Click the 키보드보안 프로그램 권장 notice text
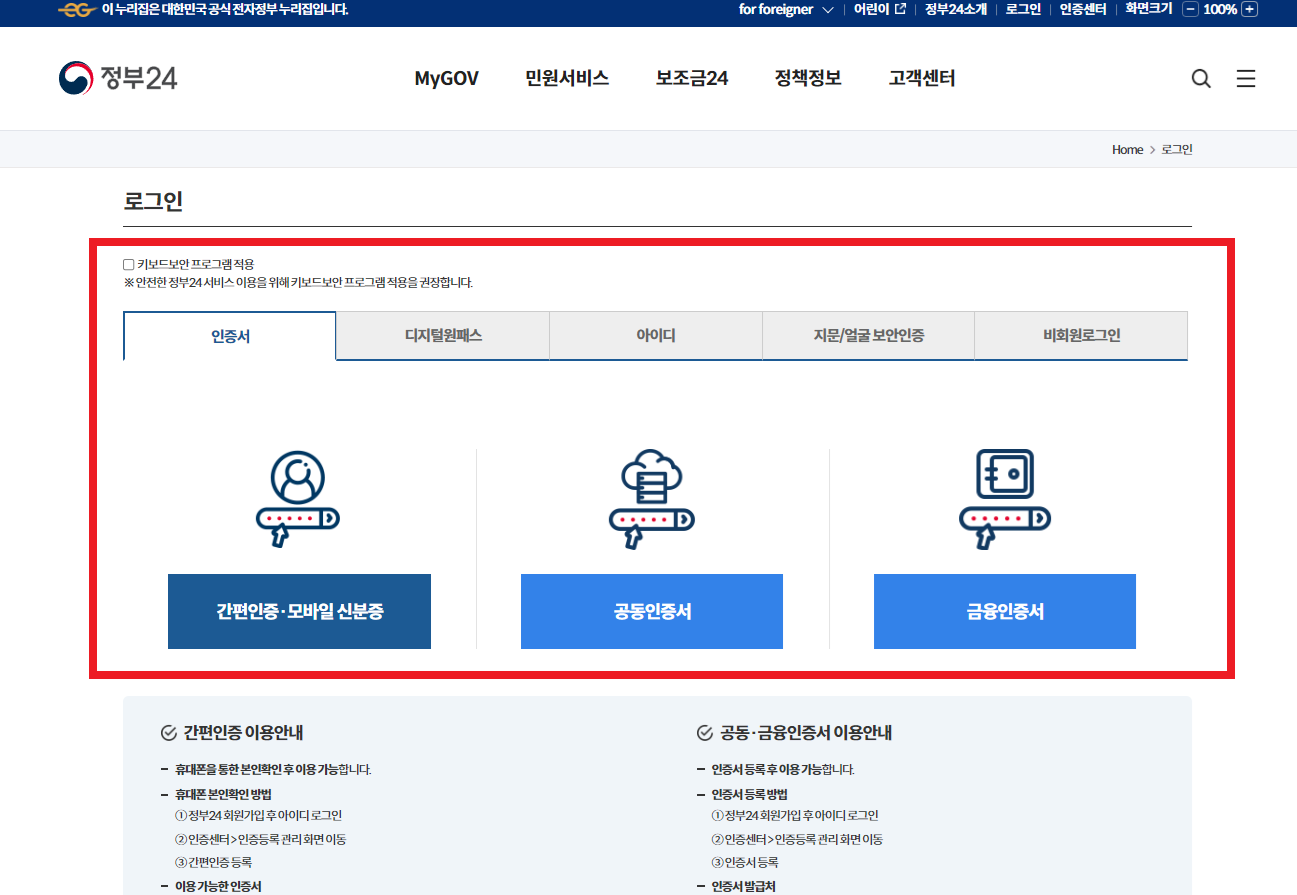This screenshot has width=1297, height=895. 298,283
